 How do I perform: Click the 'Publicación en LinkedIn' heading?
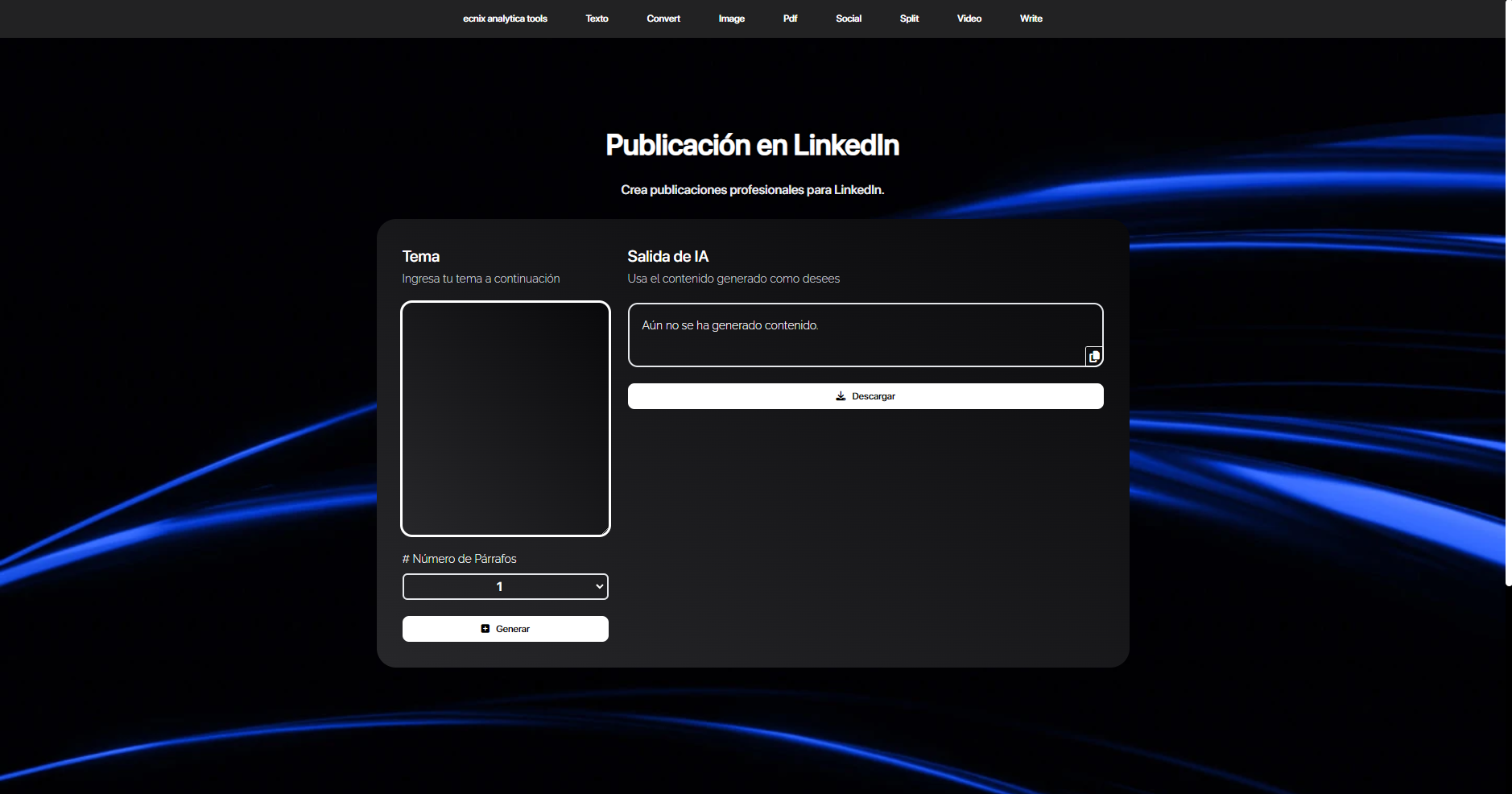(752, 145)
